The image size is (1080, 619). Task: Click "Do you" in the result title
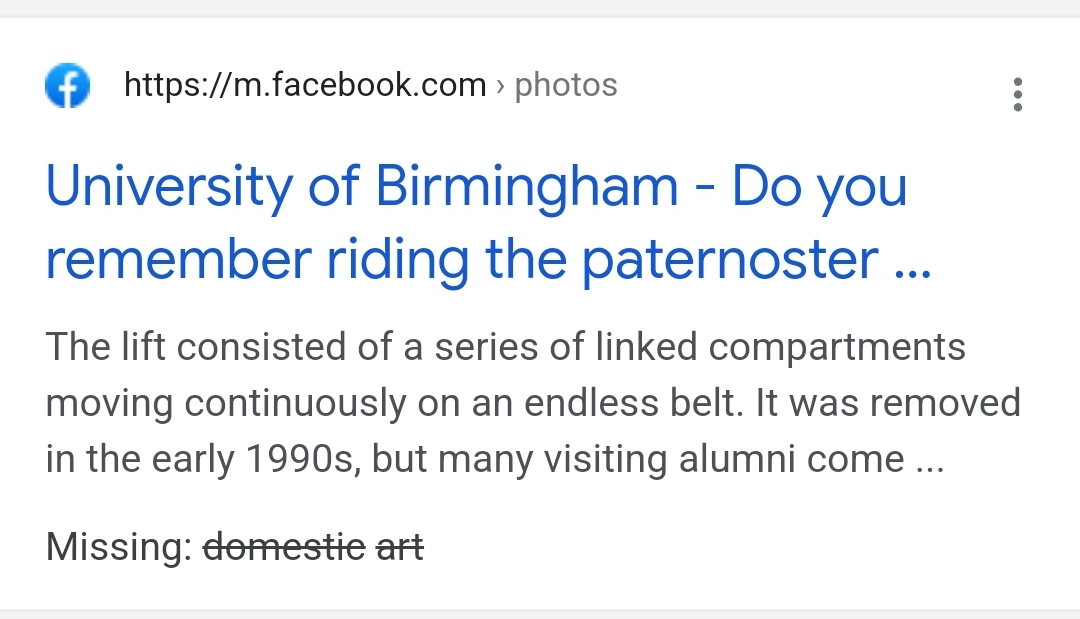tap(819, 187)
